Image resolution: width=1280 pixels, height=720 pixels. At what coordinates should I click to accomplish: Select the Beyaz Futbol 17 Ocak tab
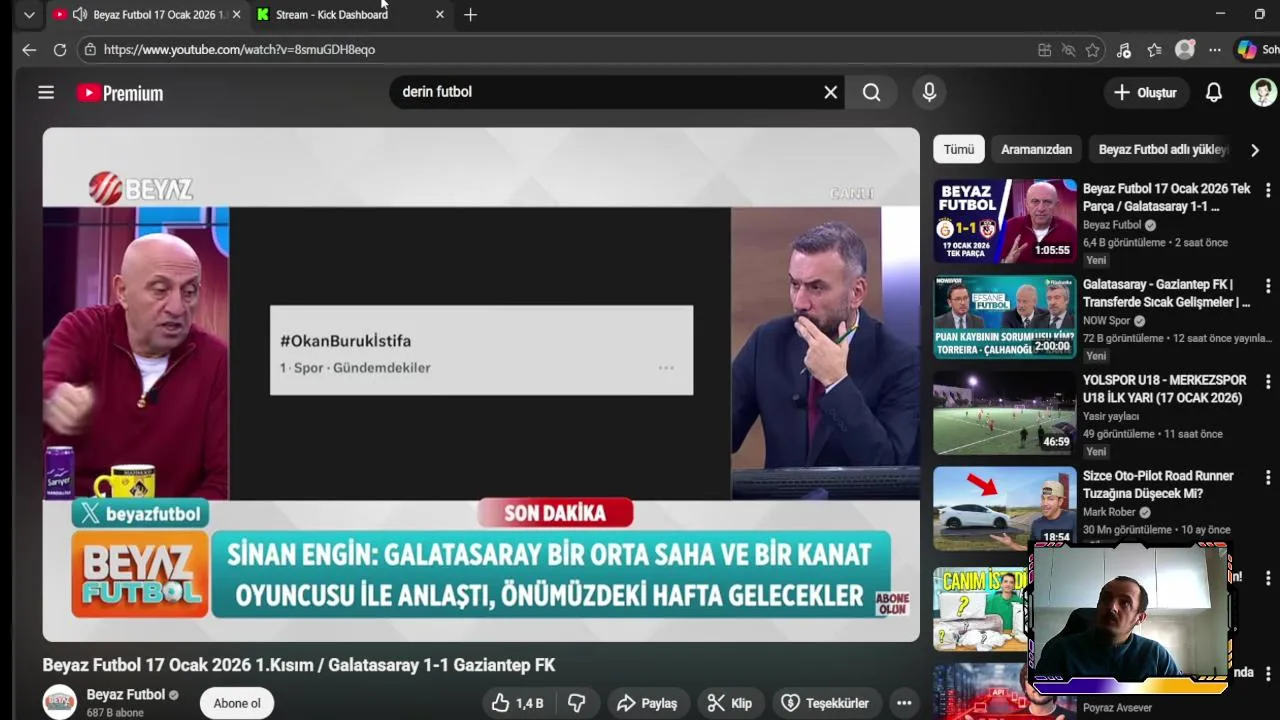point(146,14)
